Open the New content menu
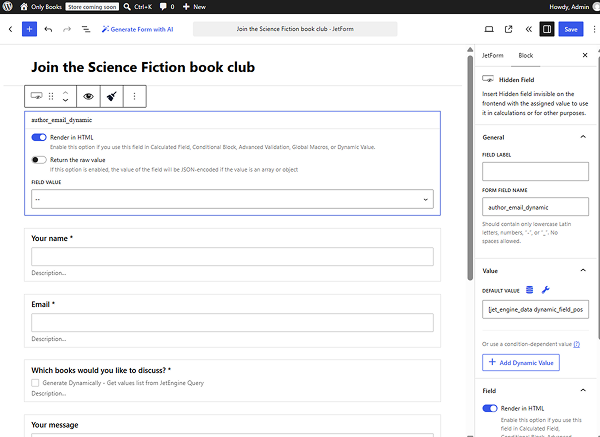 [x=194, y=7]
